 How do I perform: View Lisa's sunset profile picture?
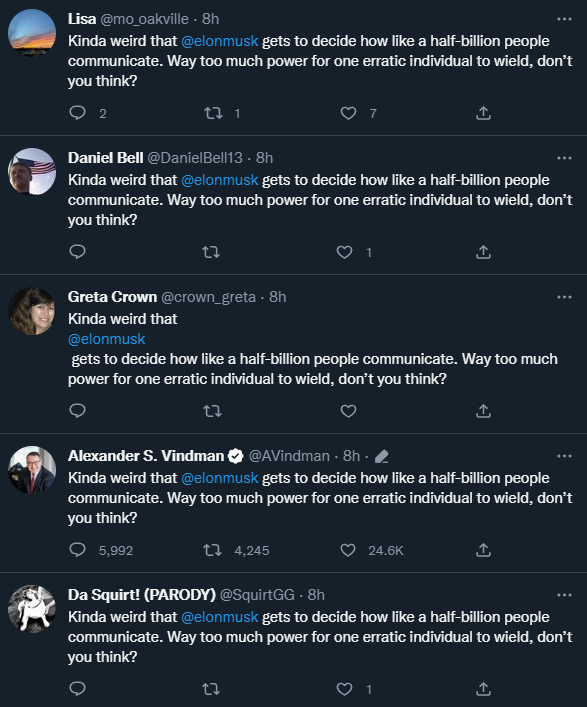pyautogui.click(x=32, y=32)
